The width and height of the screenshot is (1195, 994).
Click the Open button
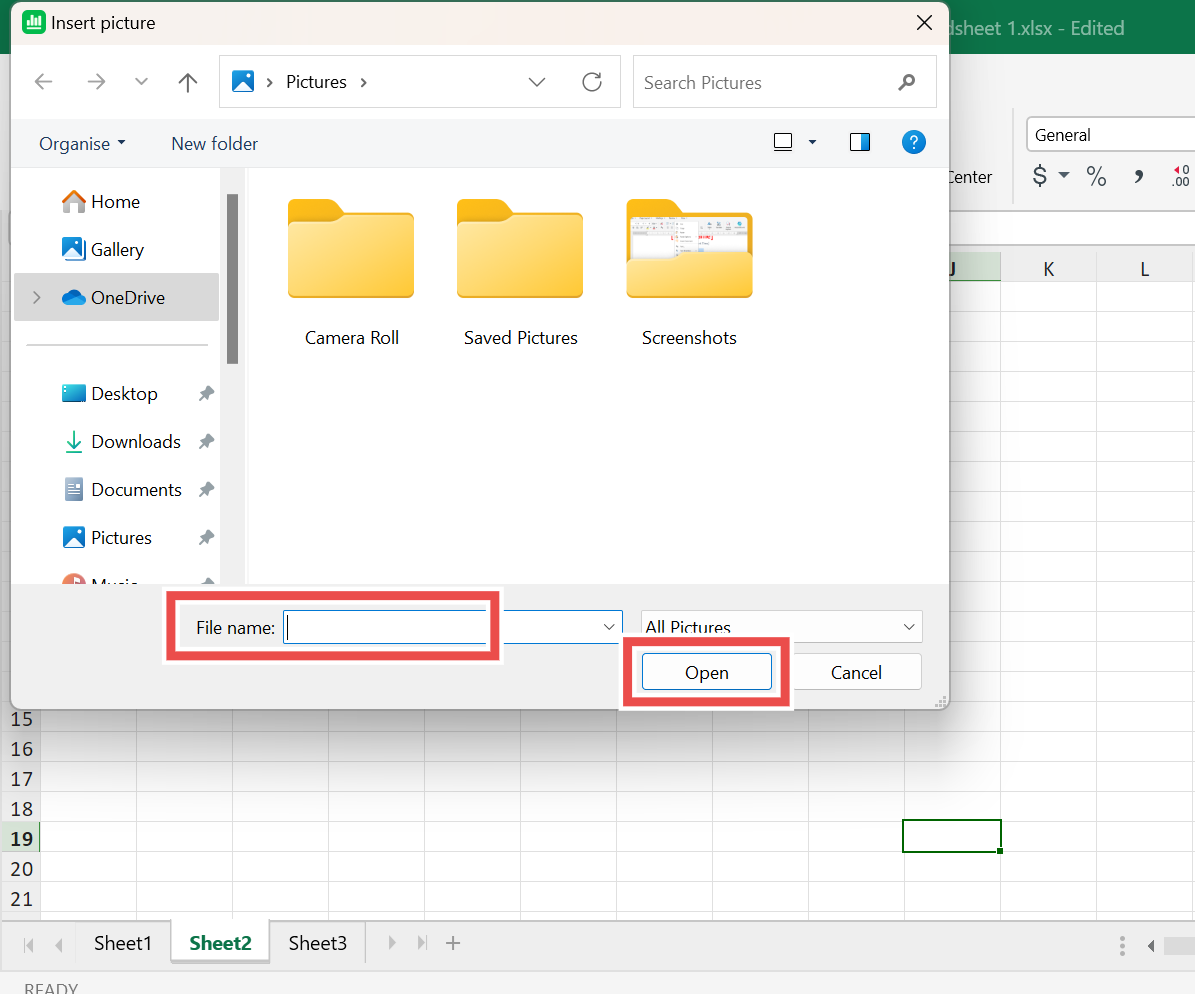coord(706,672)
